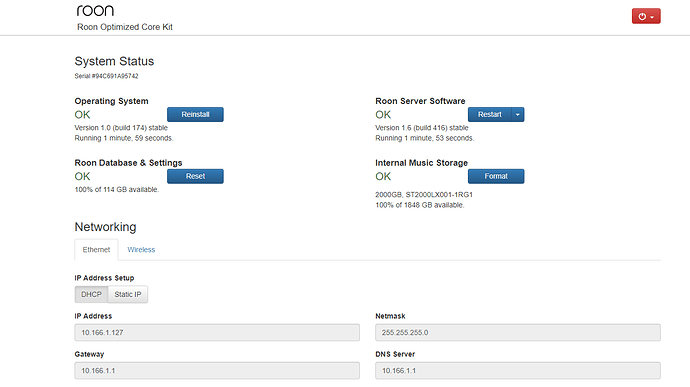Click the Roon Server Software OK status
This screenshot has height=387, width=690.
tap(383, 115)
